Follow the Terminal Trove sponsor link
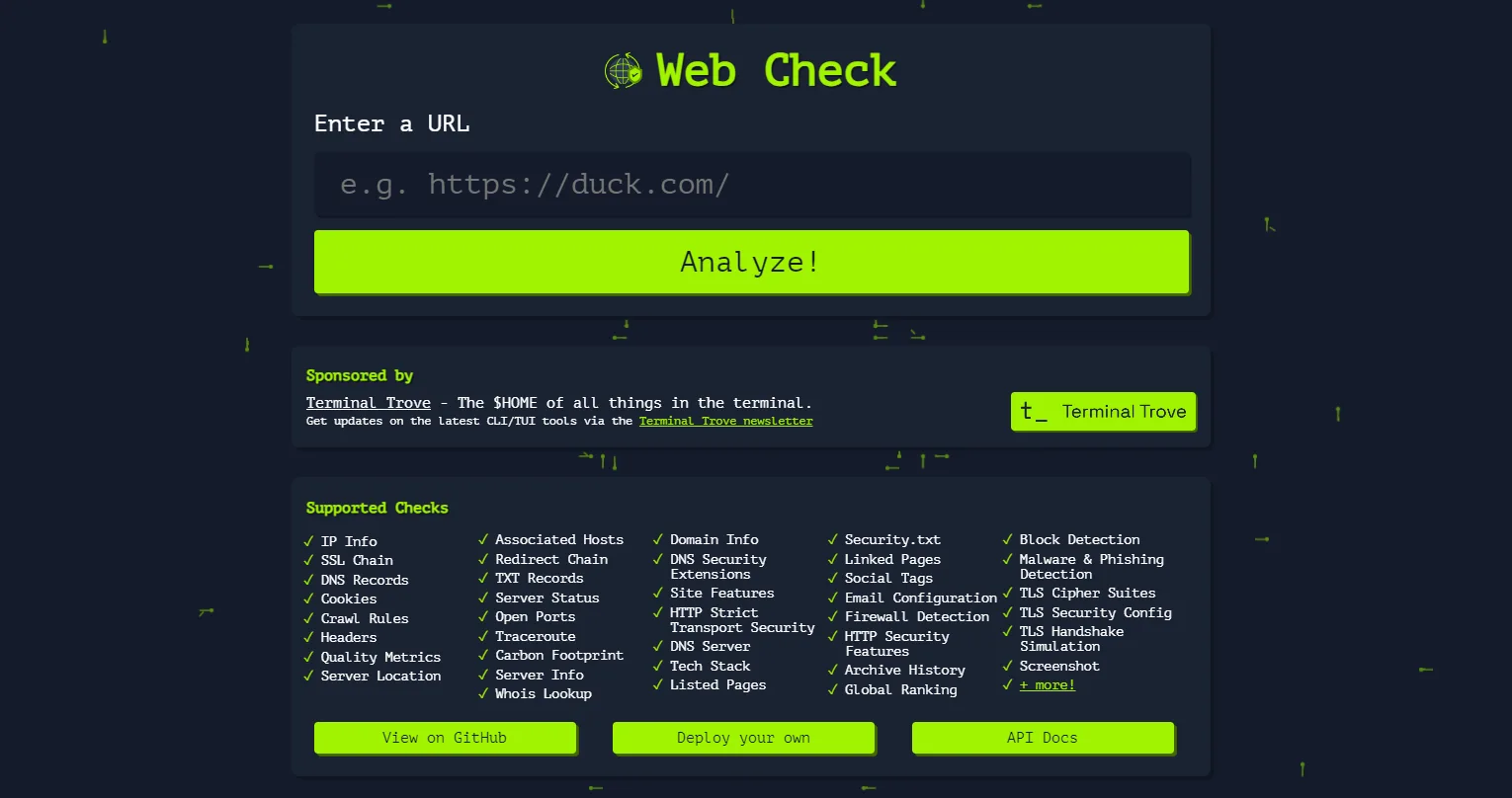The image size is (1512, 798). 368,402
